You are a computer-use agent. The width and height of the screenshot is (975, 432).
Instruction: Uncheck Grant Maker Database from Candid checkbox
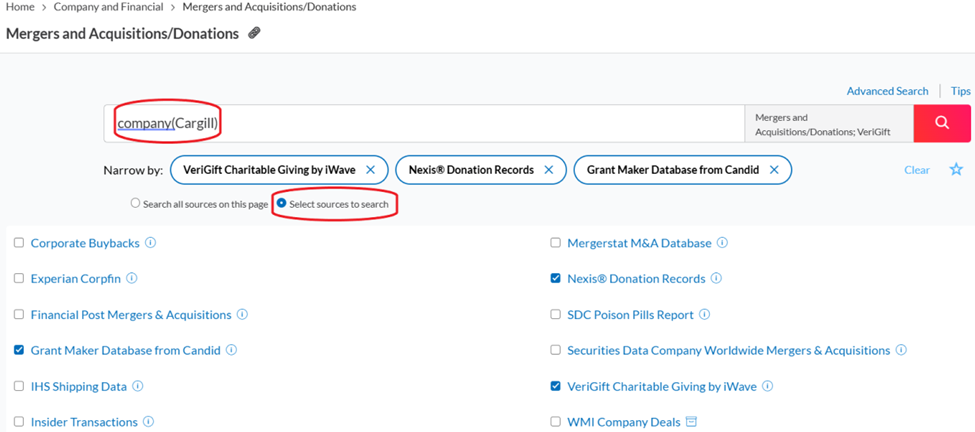coord(19,351)
